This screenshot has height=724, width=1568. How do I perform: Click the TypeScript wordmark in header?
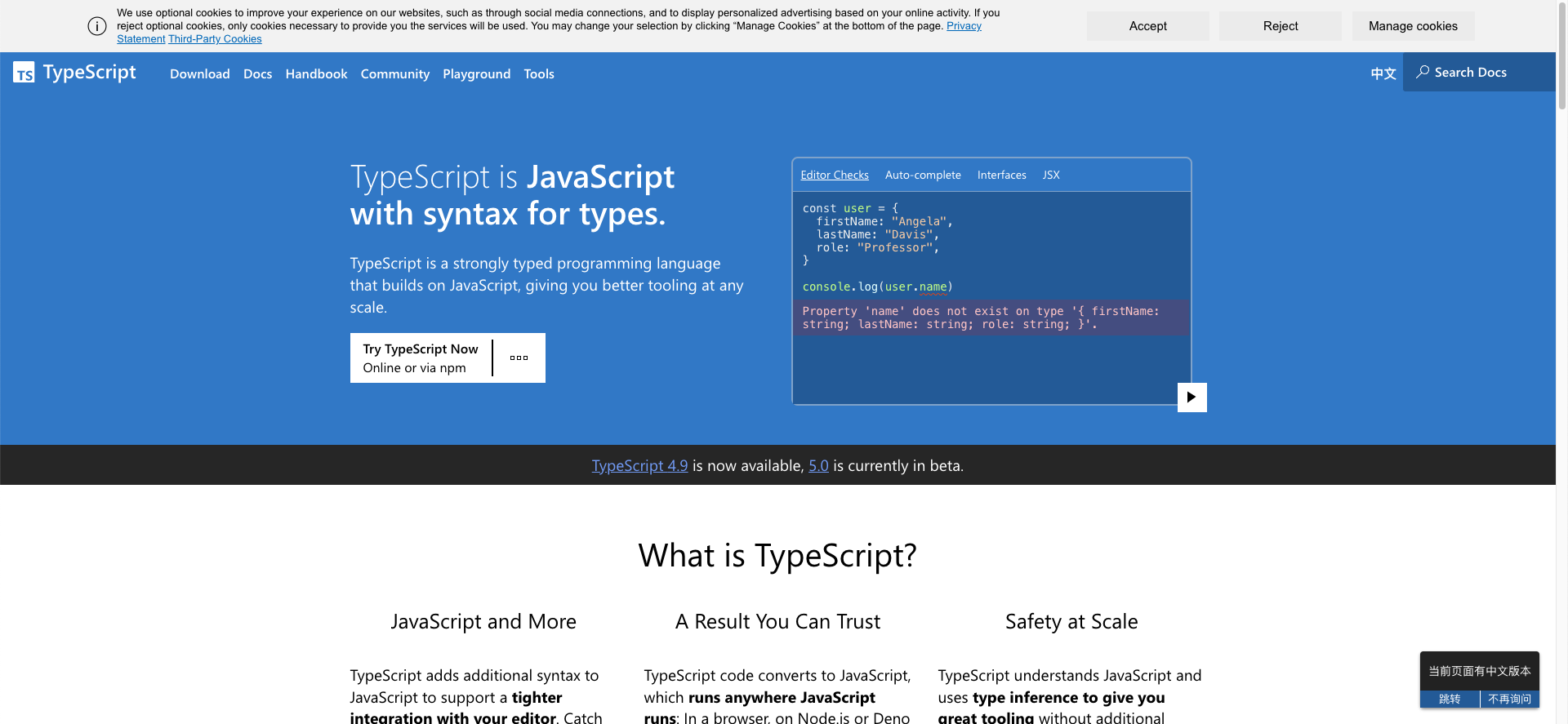tap(90, 73)
